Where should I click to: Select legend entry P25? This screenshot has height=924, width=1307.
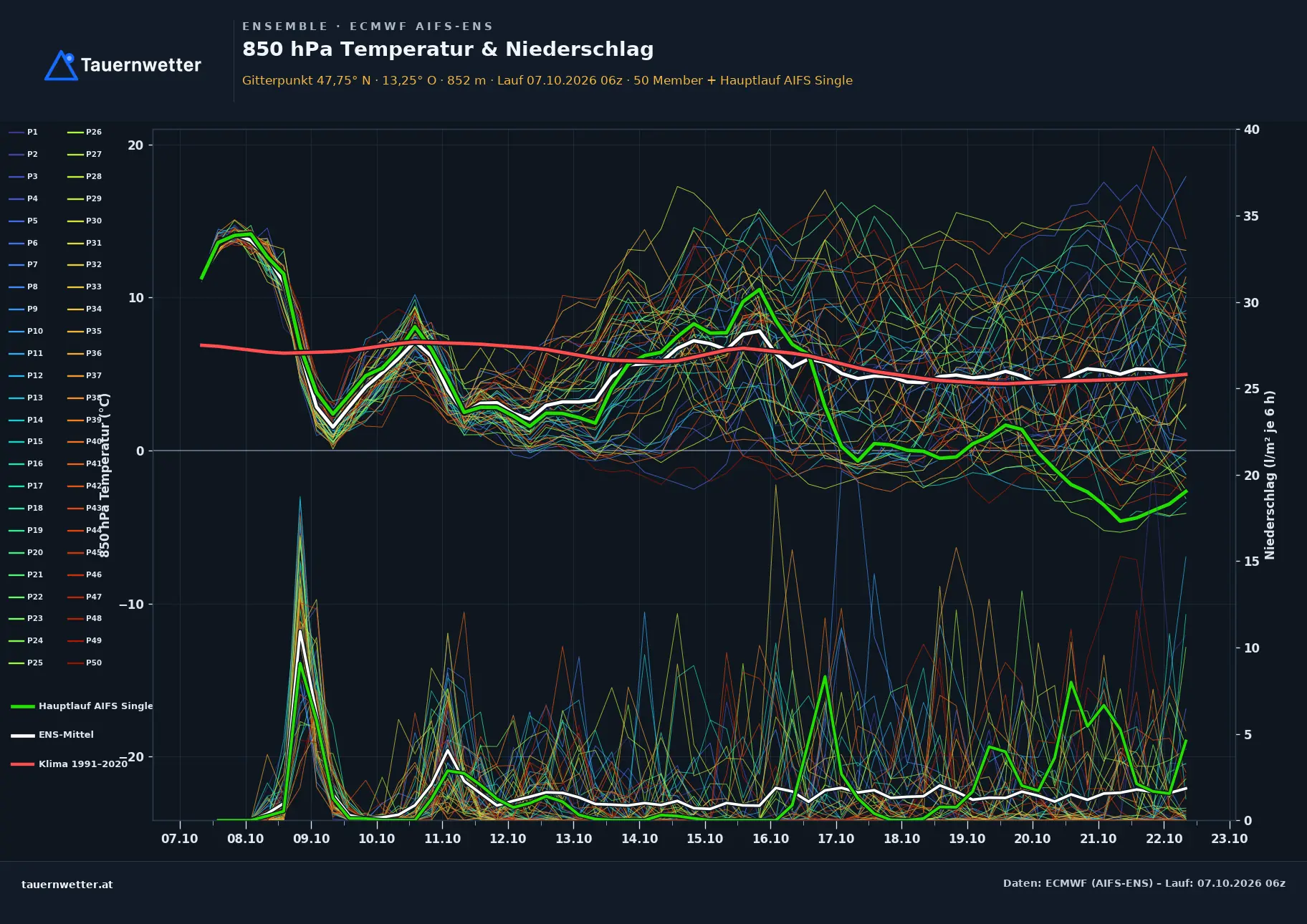click(26, 663)
